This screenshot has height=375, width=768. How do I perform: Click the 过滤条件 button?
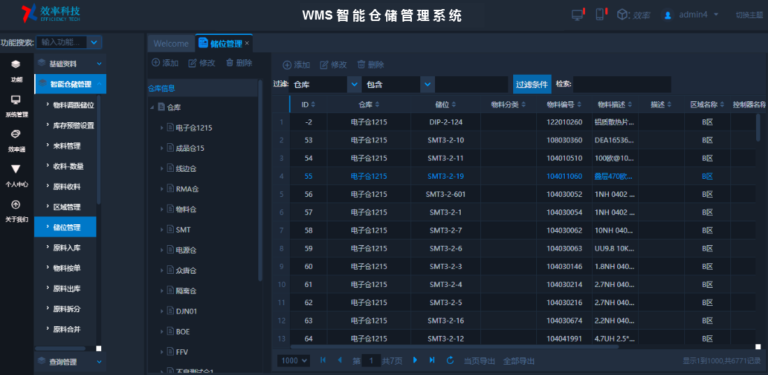pos(532,84)
